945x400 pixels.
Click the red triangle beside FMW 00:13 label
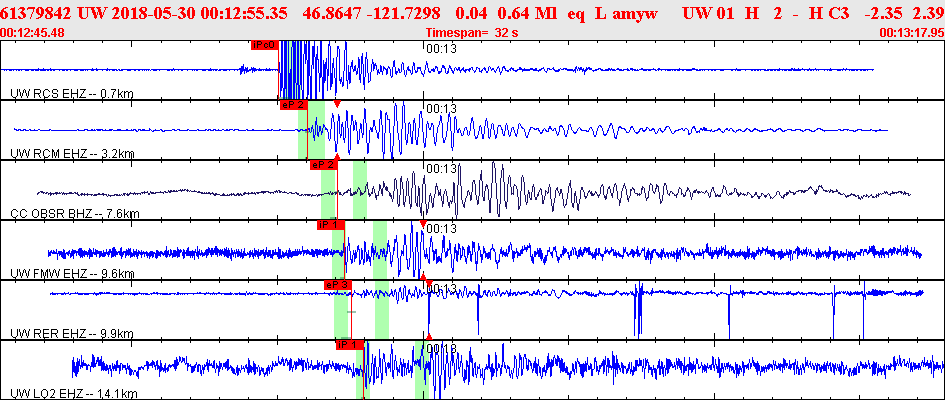[x=422, y=225]
